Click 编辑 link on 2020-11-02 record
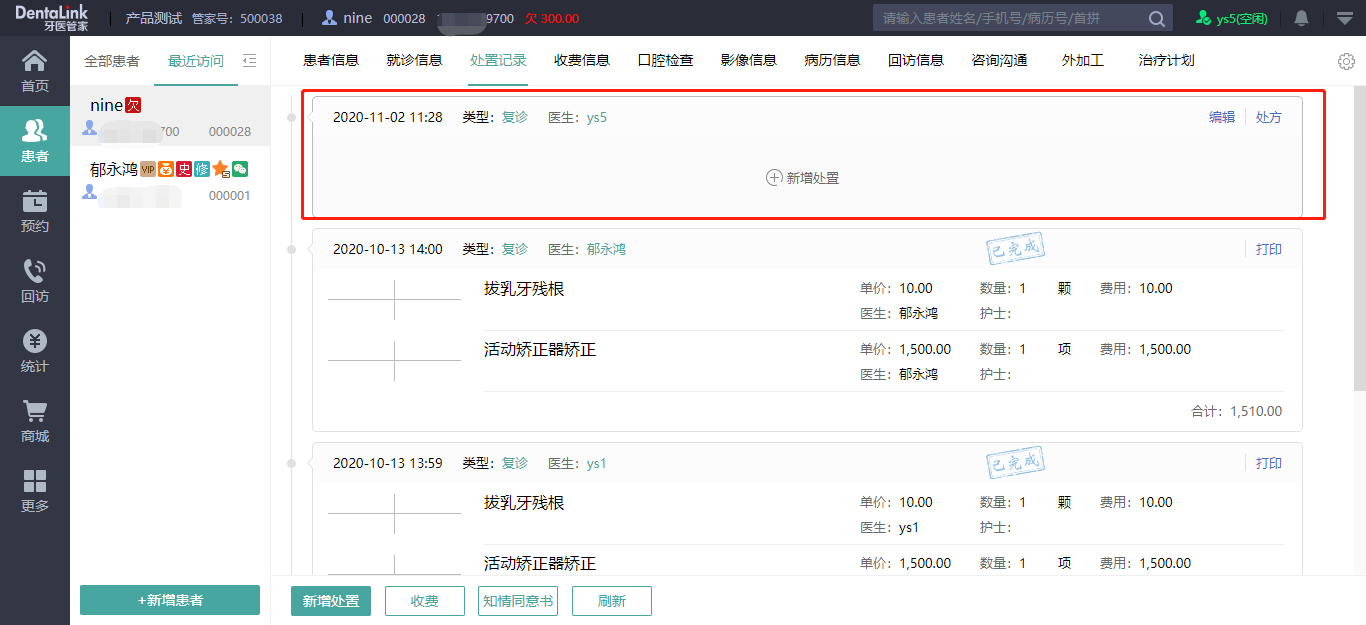Viewport: 1366px width, 625px height. pyautogui.click(x=1222, y=117)
